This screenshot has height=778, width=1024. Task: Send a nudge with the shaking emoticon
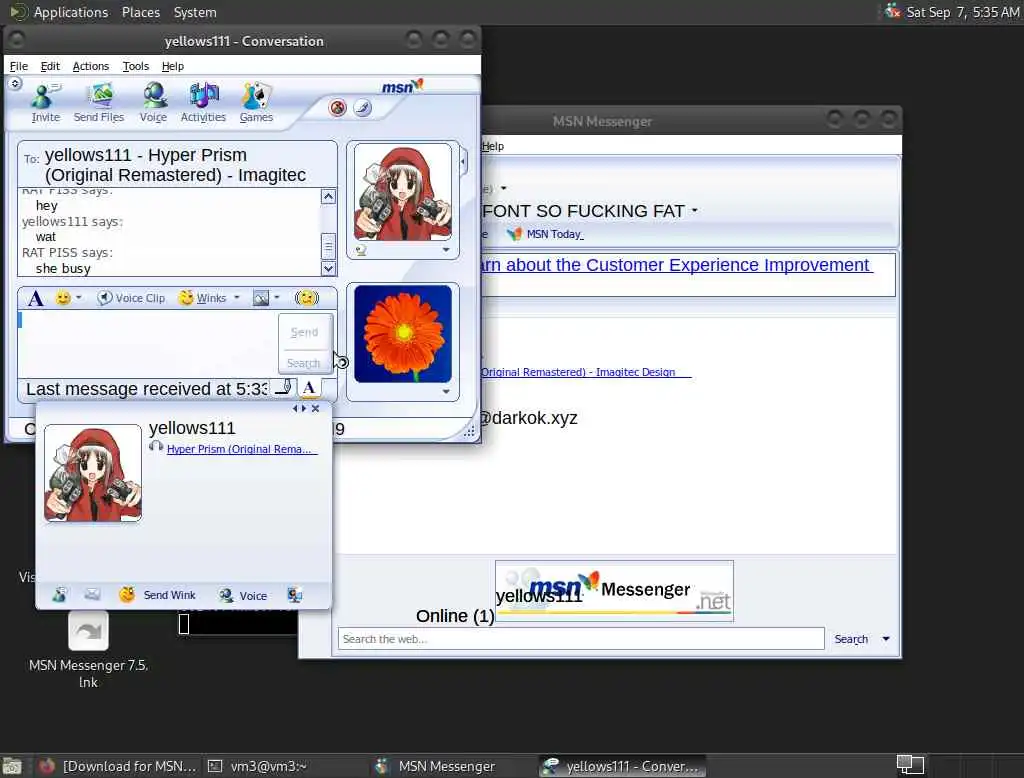(306, 298)
